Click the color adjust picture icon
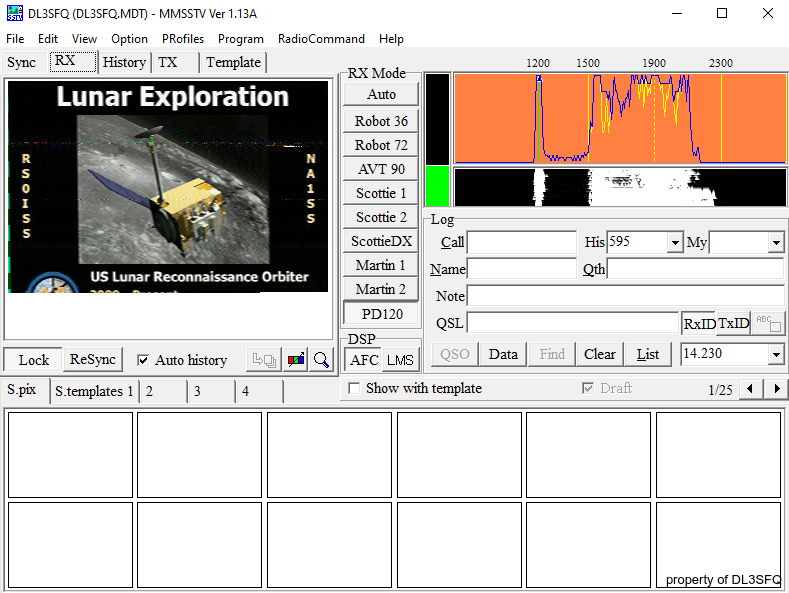 (x=296, y=360)
